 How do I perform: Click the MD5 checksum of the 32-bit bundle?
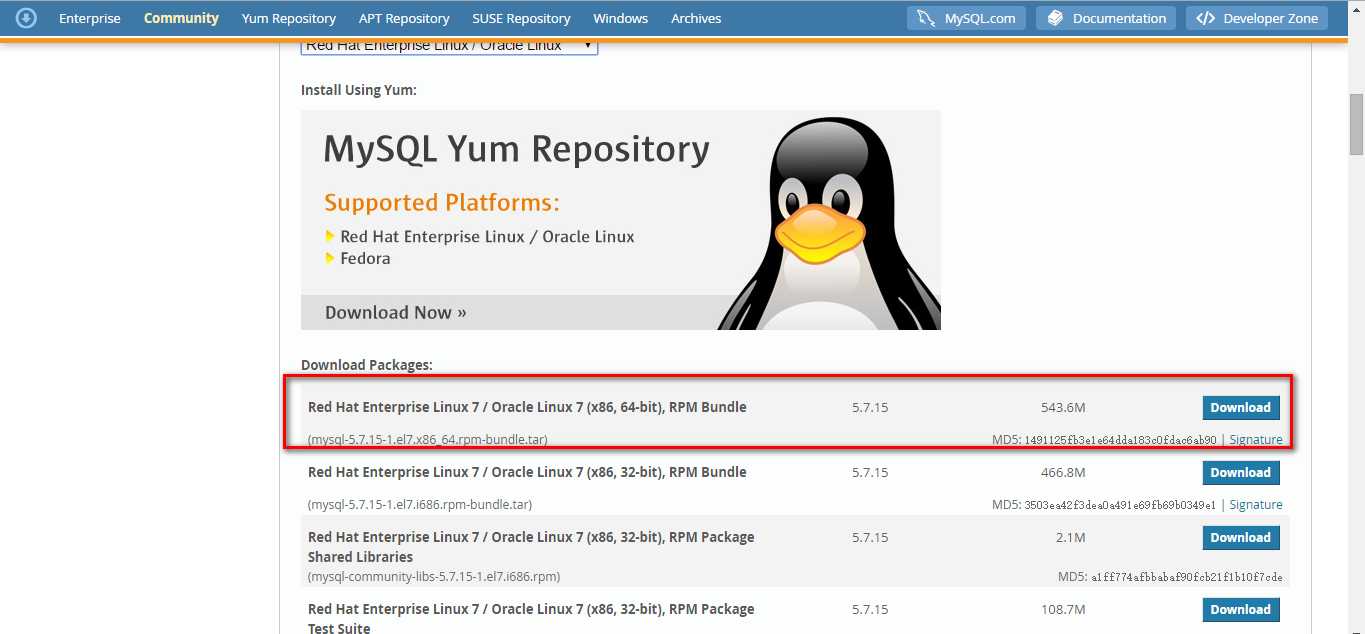click(x=1120, y=505)
